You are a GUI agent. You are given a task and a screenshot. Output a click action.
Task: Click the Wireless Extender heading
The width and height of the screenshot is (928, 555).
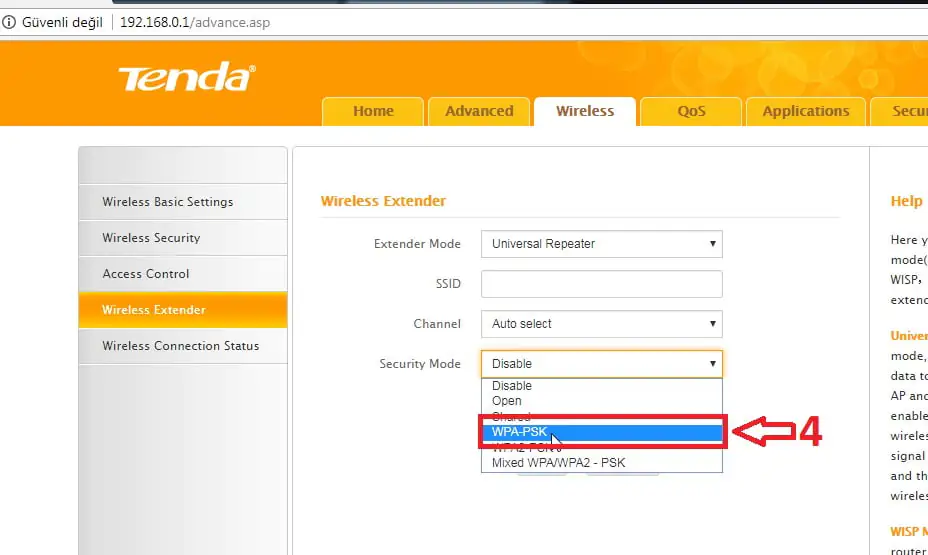[383, 201]
